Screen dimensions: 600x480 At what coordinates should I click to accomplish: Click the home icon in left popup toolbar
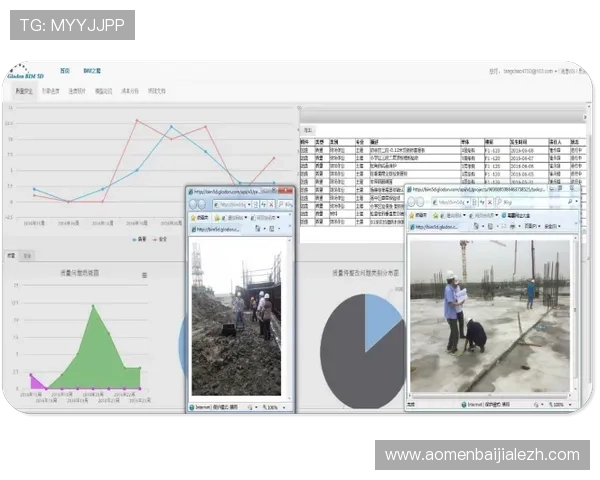(258, 229)
